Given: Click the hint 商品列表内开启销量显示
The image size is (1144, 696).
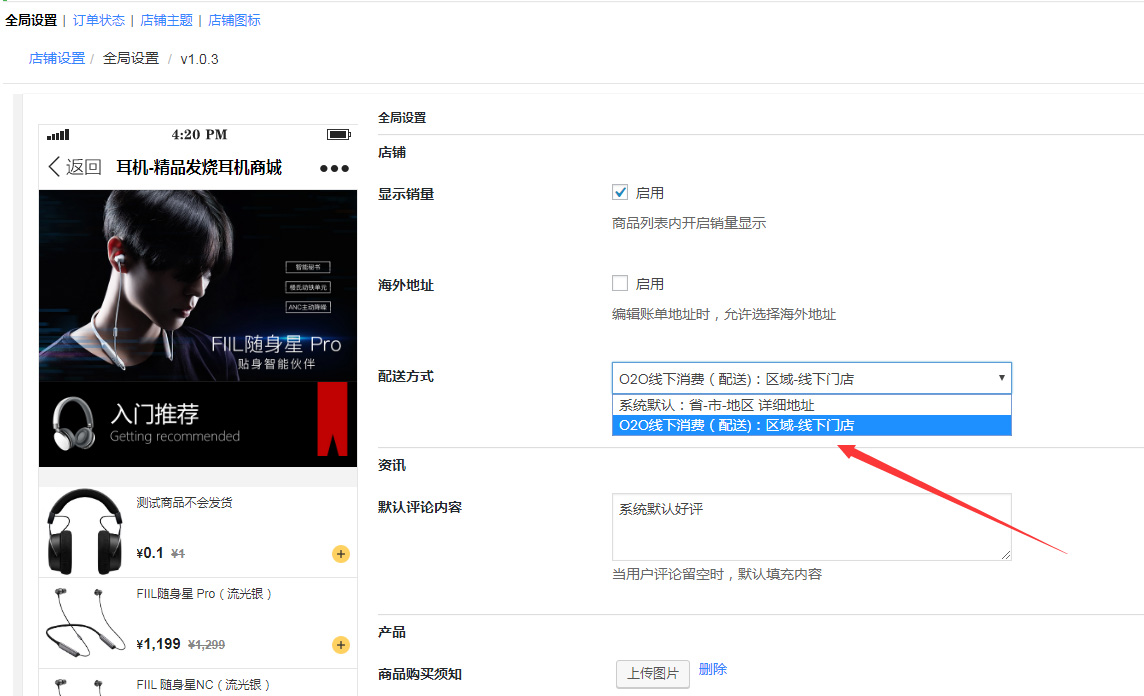Looking at the screenshot, I should (689, 223).
